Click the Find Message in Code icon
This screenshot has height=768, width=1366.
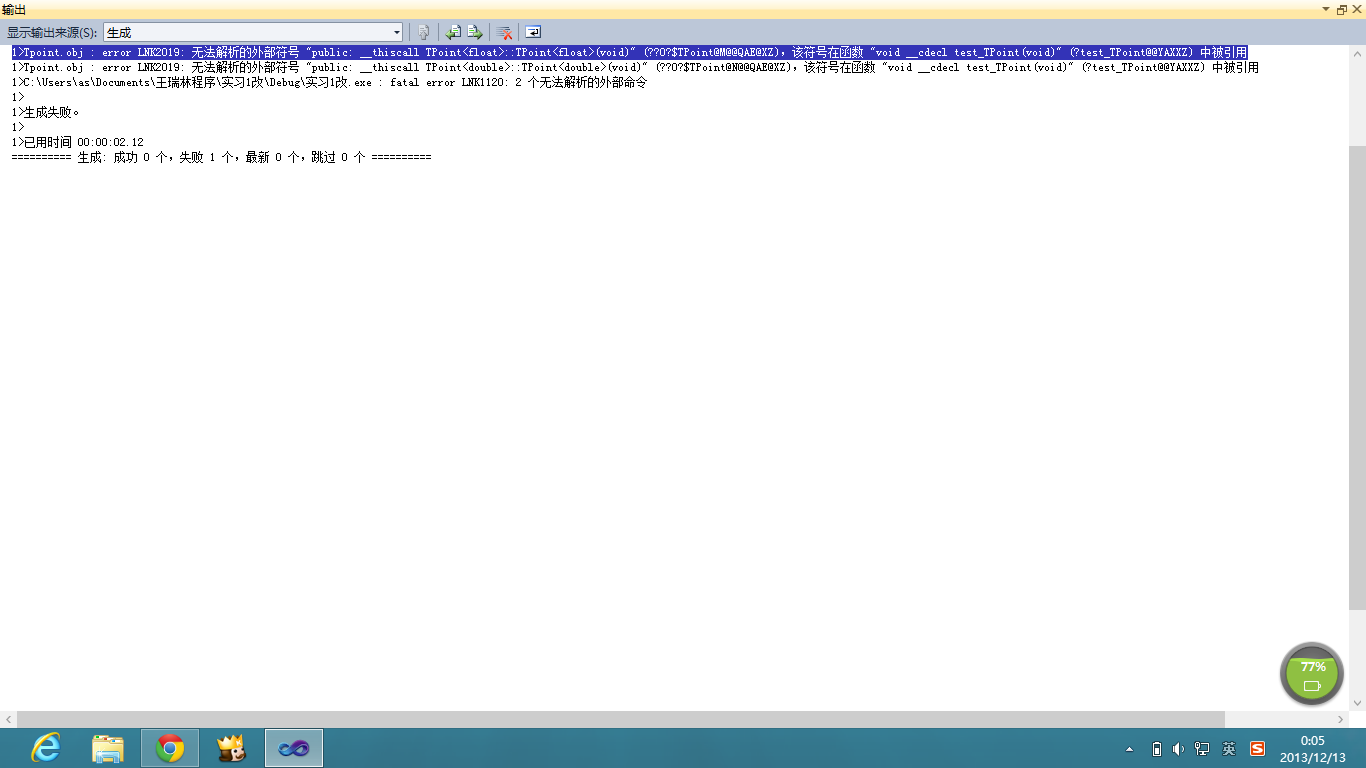[x=424, y=33]
